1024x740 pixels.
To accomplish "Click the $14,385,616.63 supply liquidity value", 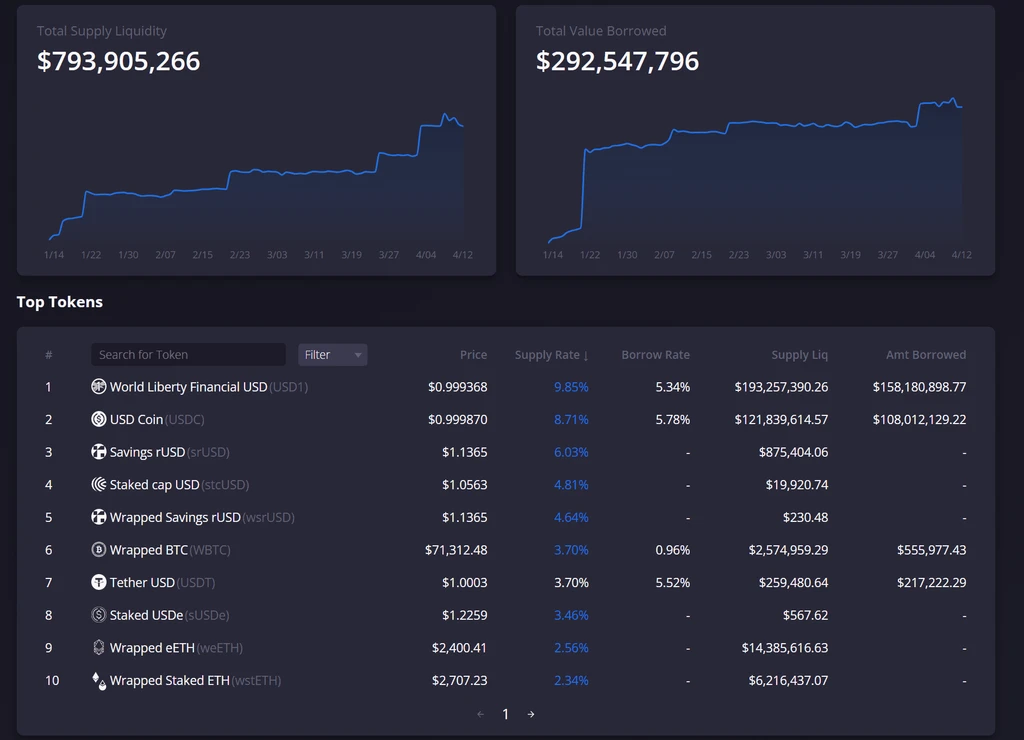I will pos(785,648).
